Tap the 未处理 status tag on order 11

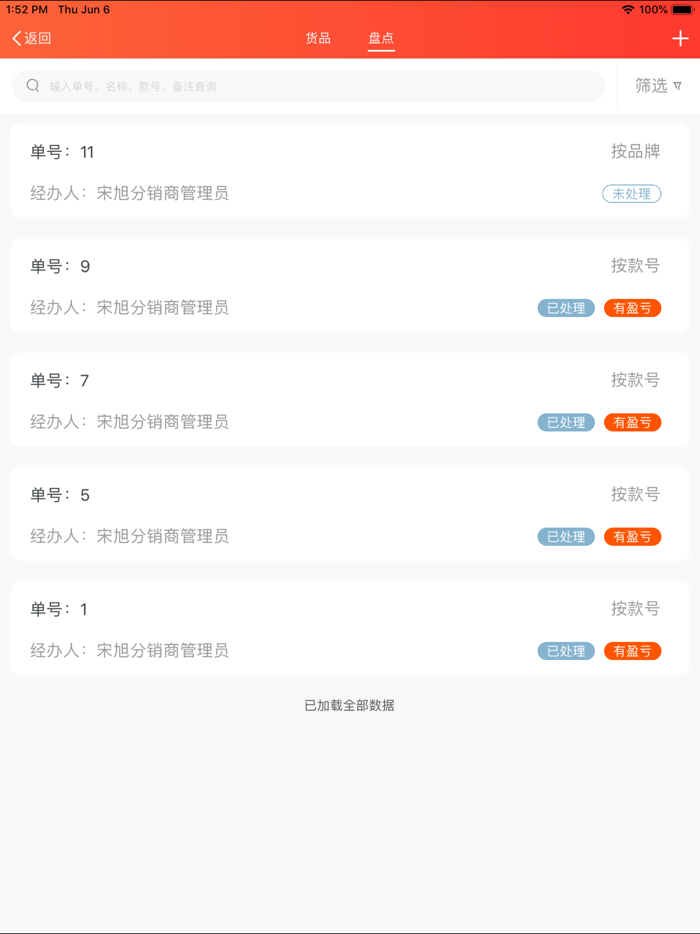pos(631,193)
